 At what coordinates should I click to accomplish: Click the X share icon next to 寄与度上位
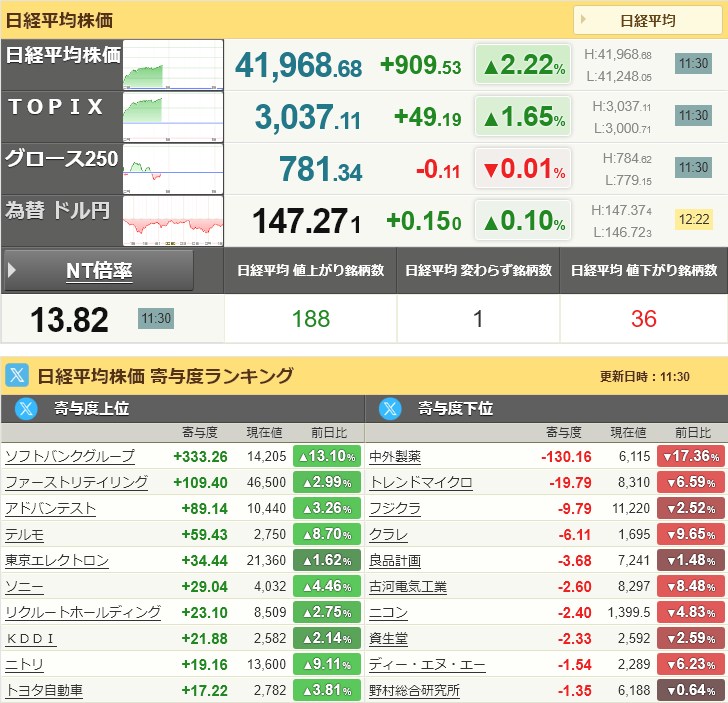26,409
